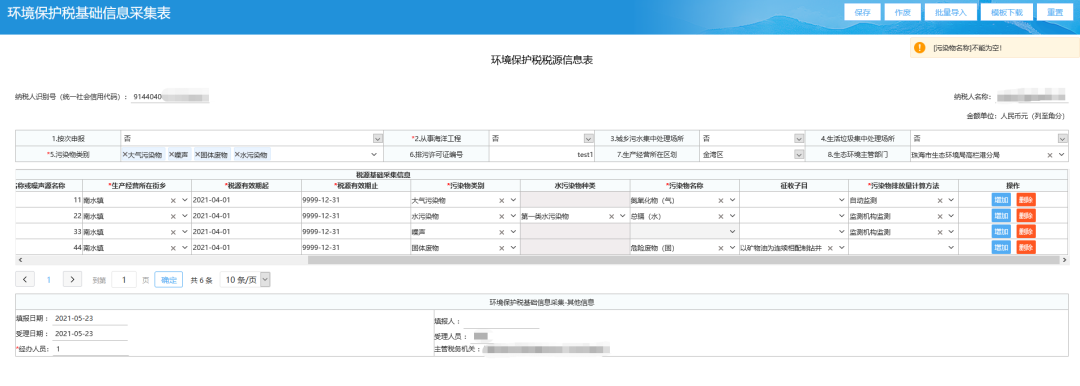Clear 氮氧化物（气） pollutant name selection
The height and width of the screenshot is (386, 1080).
[720, 201]
